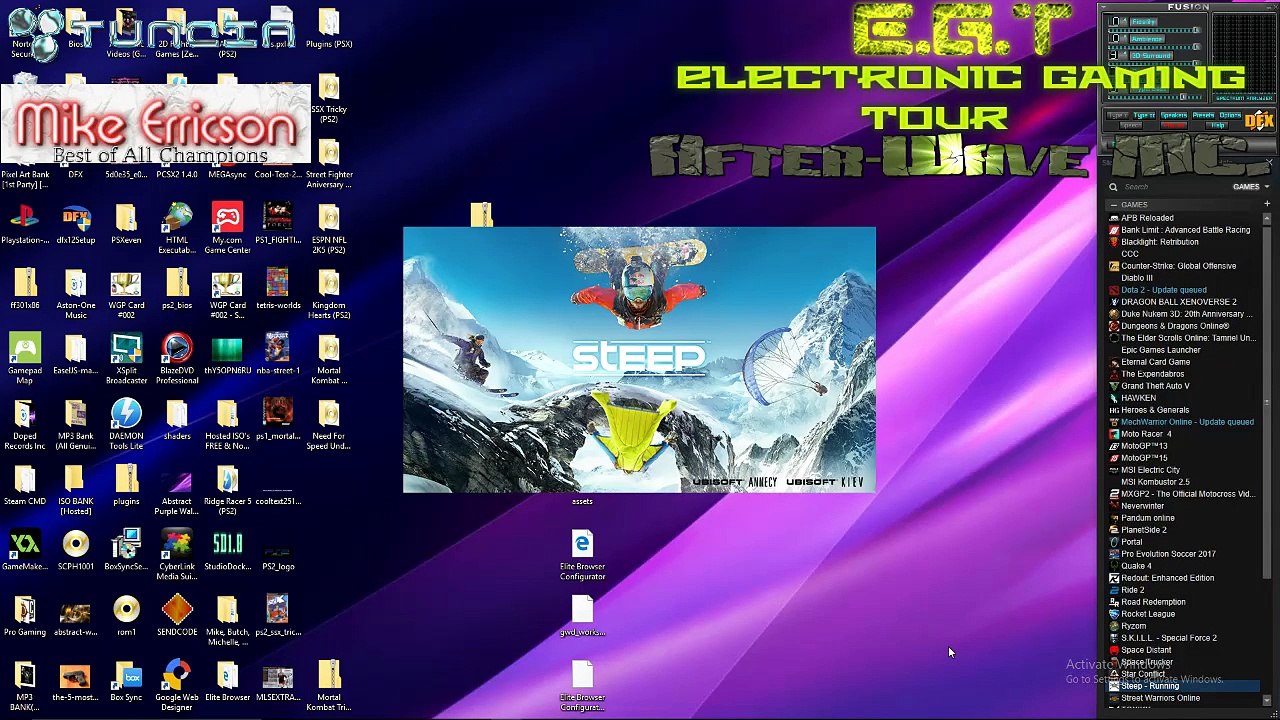Select Steep - Running in the game list
The width and height of the screenshot is (1280, 720).
coord(1183,686)
